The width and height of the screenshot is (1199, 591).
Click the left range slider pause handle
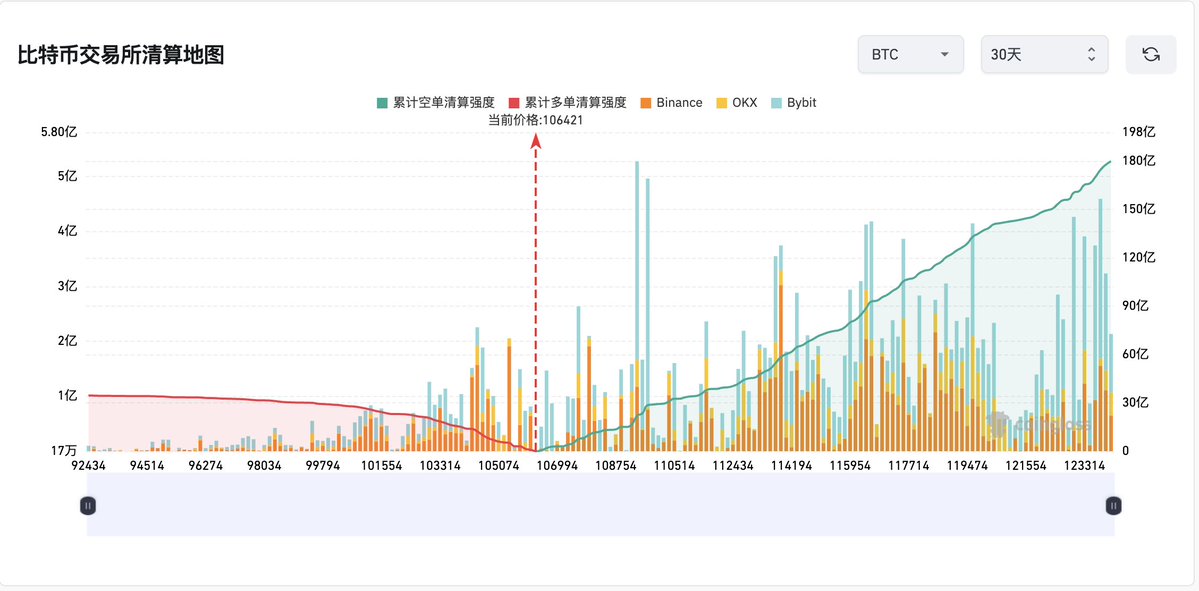[x=88, y=506]
